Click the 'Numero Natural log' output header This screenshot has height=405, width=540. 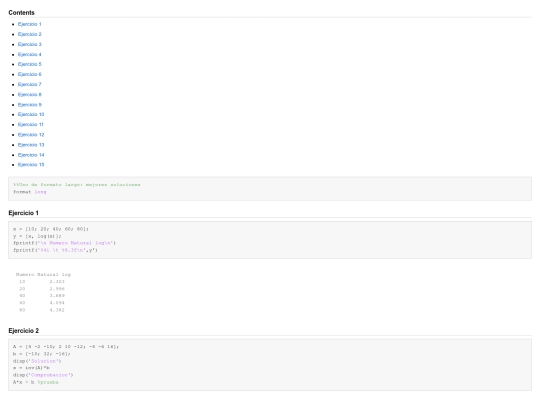(43, 274)
